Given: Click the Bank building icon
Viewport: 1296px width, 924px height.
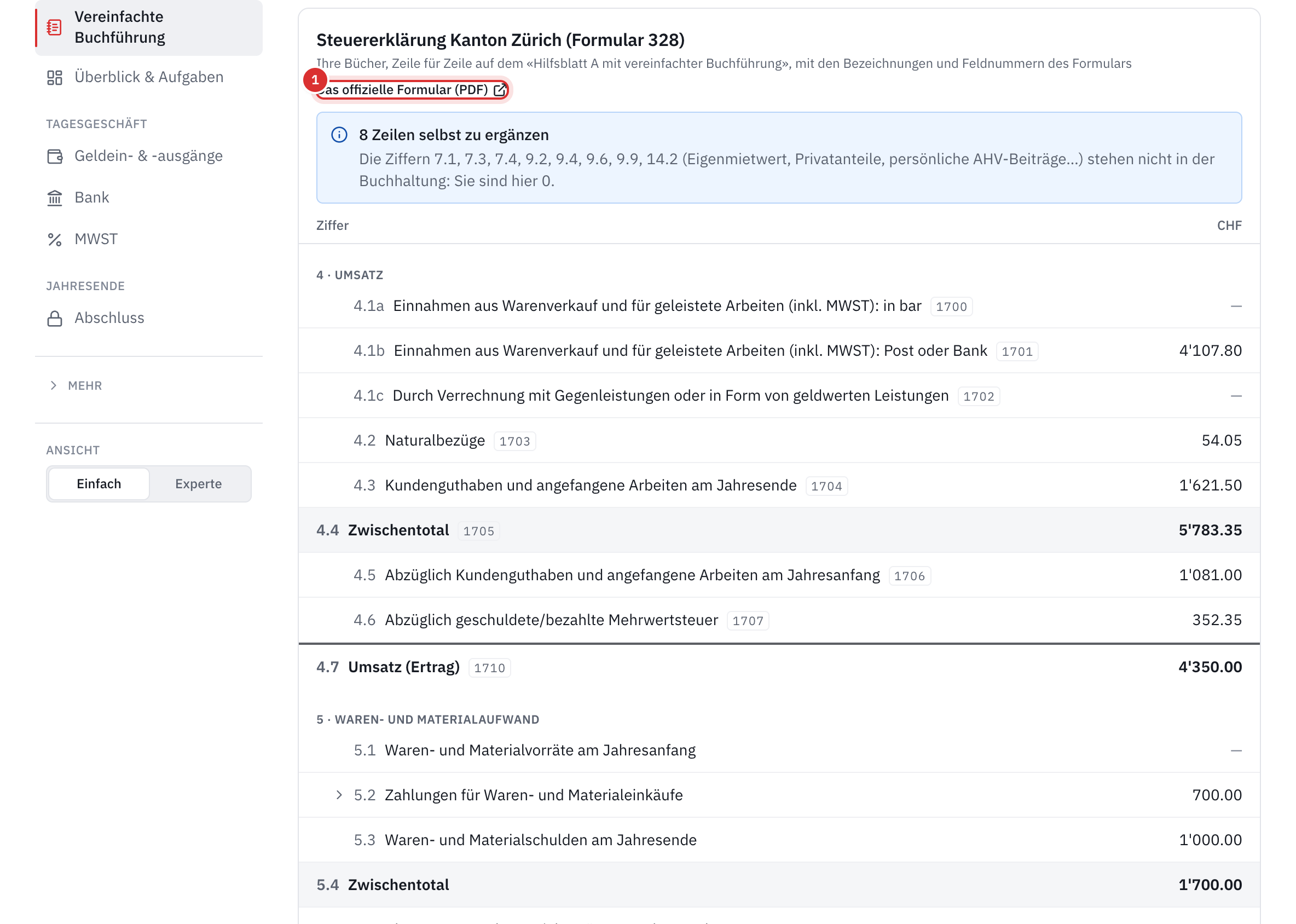Looking at the screenshot, I should pyautogui.click(x=55, y=198).
